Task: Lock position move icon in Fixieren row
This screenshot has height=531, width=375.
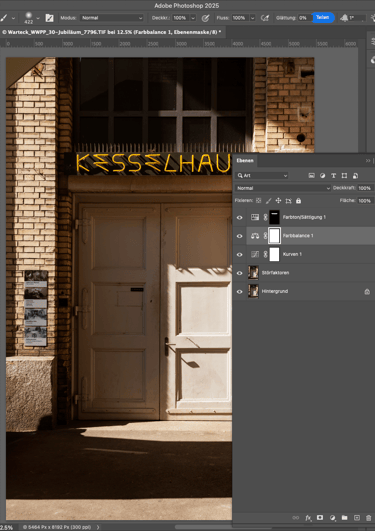Action: 278,200
